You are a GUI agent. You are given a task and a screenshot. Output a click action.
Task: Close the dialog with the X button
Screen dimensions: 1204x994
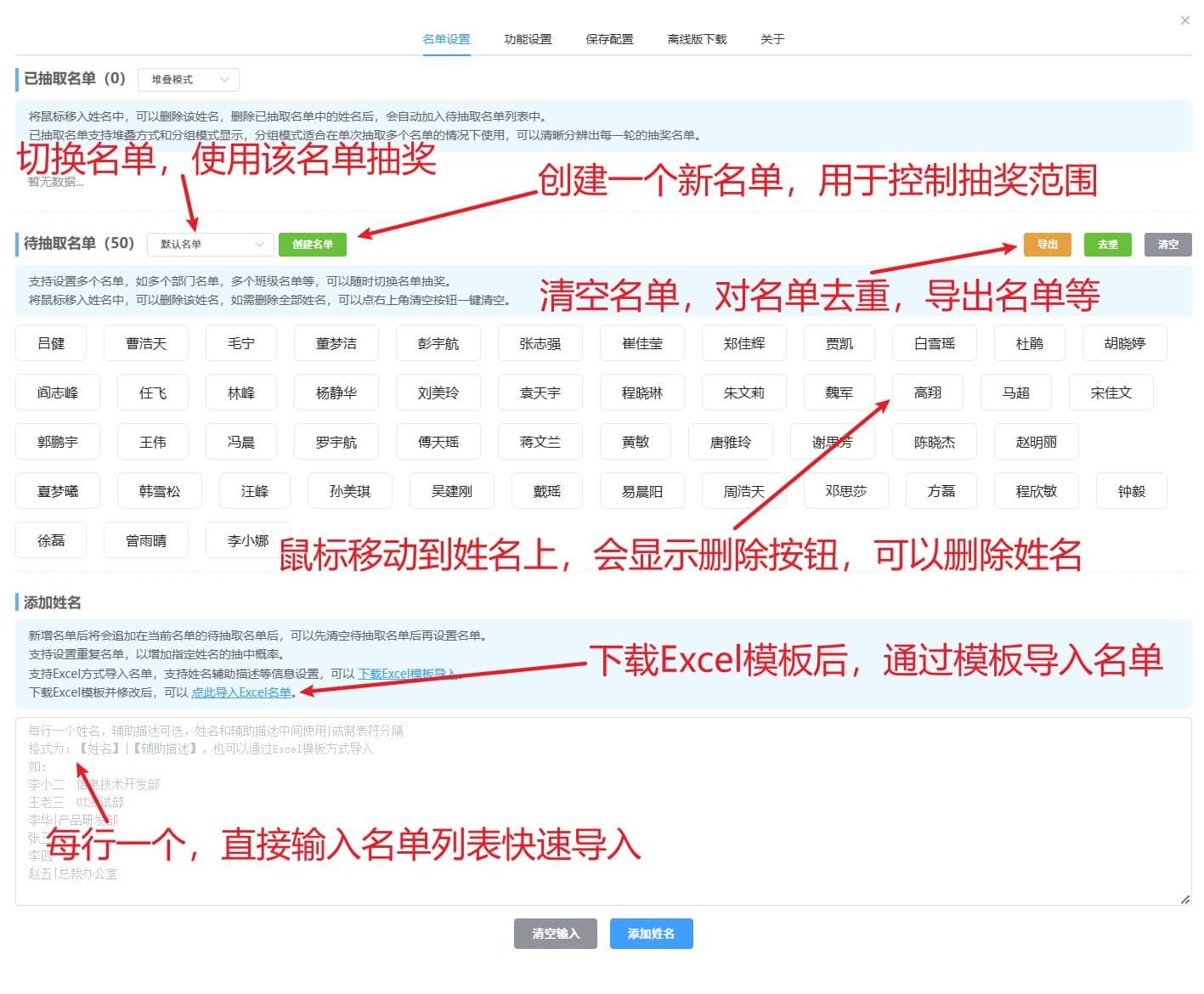coord(1185,20)
